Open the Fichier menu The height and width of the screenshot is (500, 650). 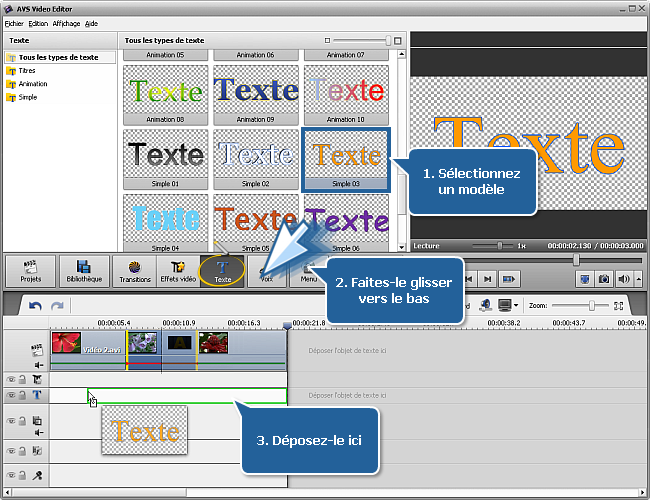point(14,22)
